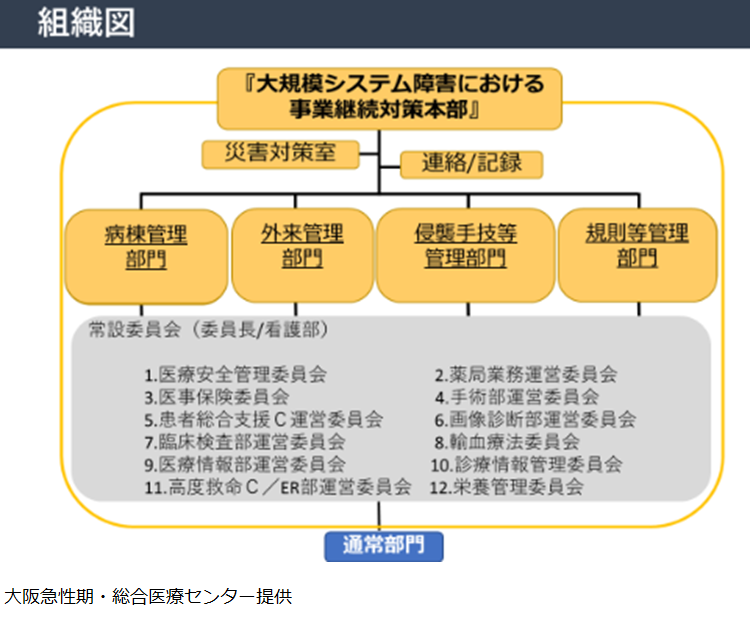
Task: Click the 組織図 header title
Action: (85, 22)
